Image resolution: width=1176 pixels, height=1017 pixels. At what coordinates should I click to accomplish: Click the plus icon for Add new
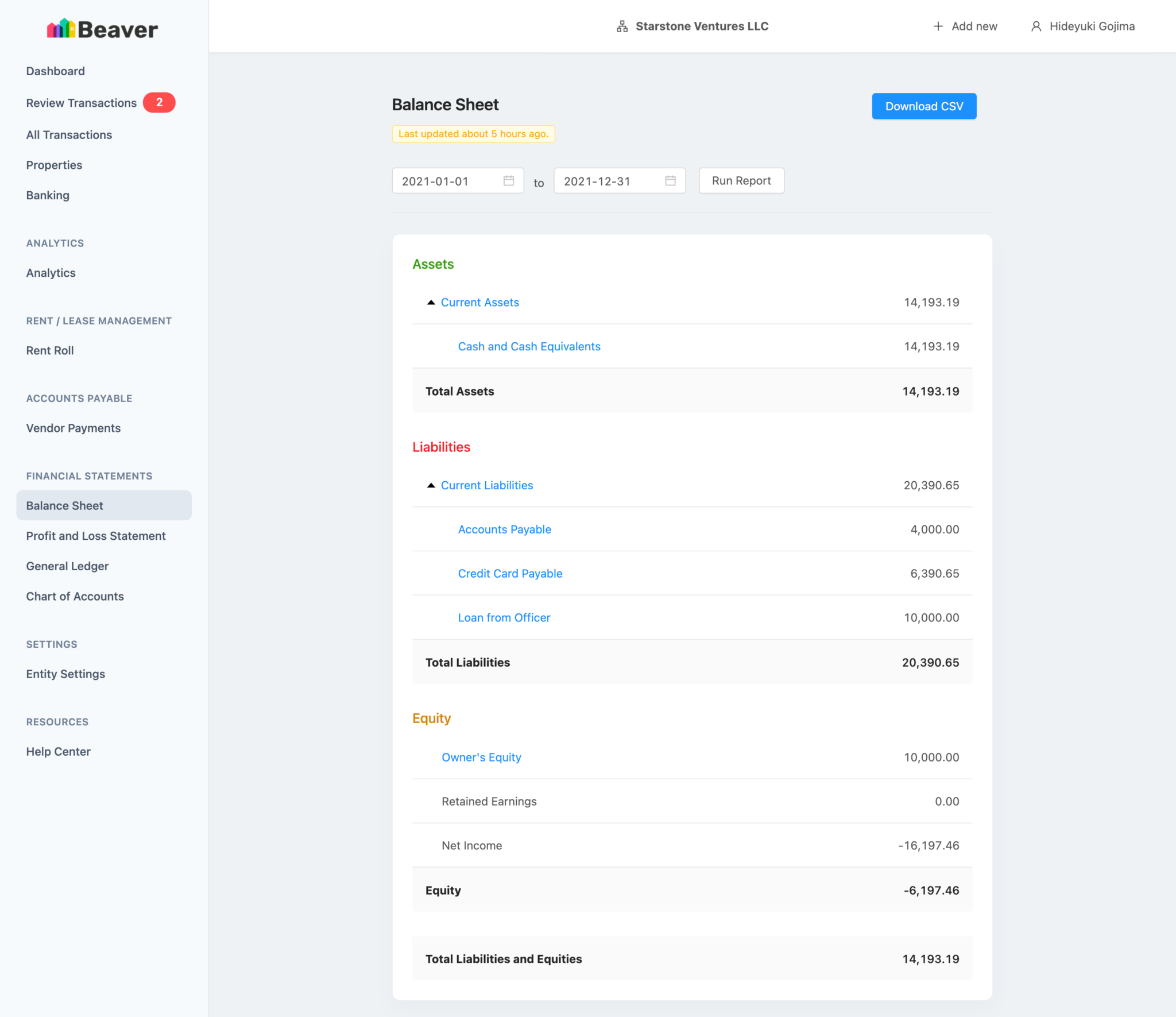click(938, 26)
